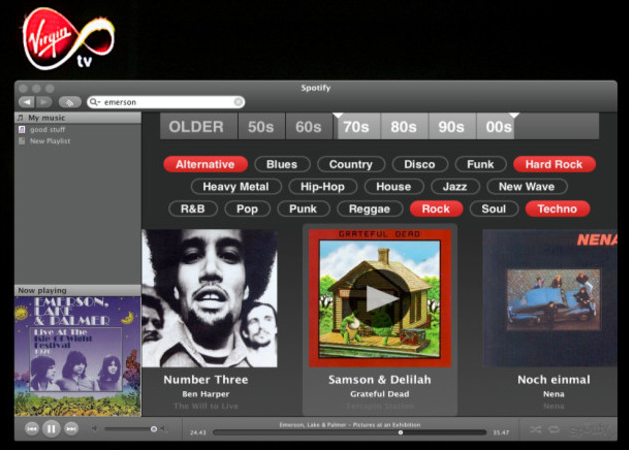Play Samson & Delilah via play overlay

pos(379,298)
